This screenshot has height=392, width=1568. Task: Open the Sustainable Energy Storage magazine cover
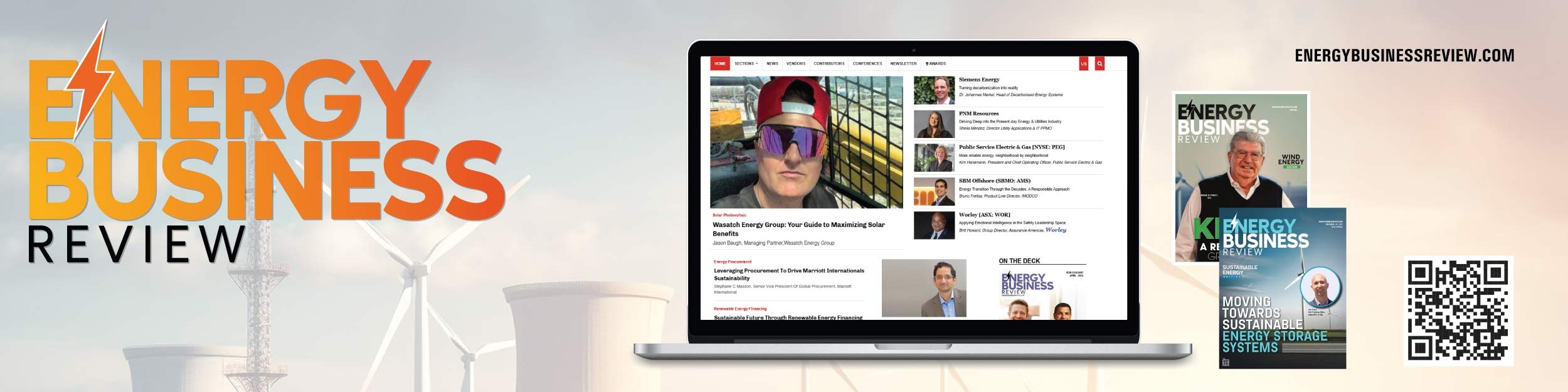pos(1283,288)
